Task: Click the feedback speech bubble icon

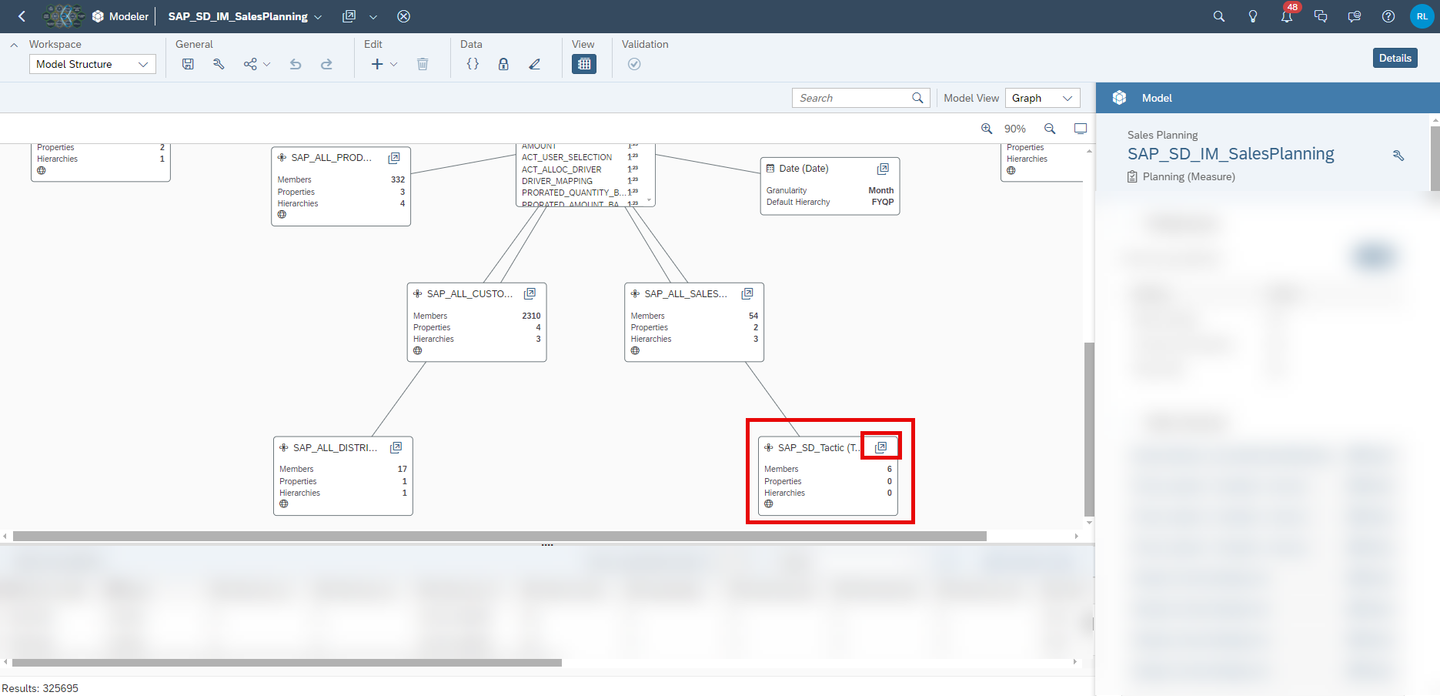Action: 1354,16
